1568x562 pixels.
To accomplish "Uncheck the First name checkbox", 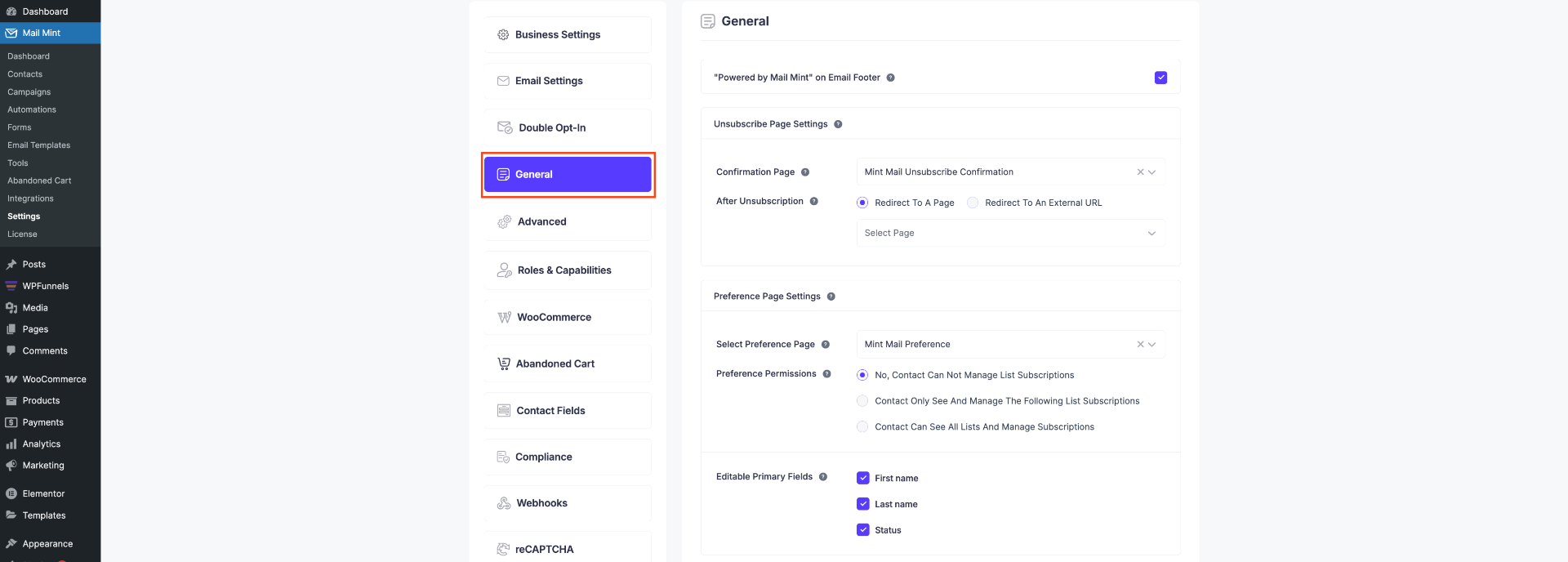I will coord(863,478).
